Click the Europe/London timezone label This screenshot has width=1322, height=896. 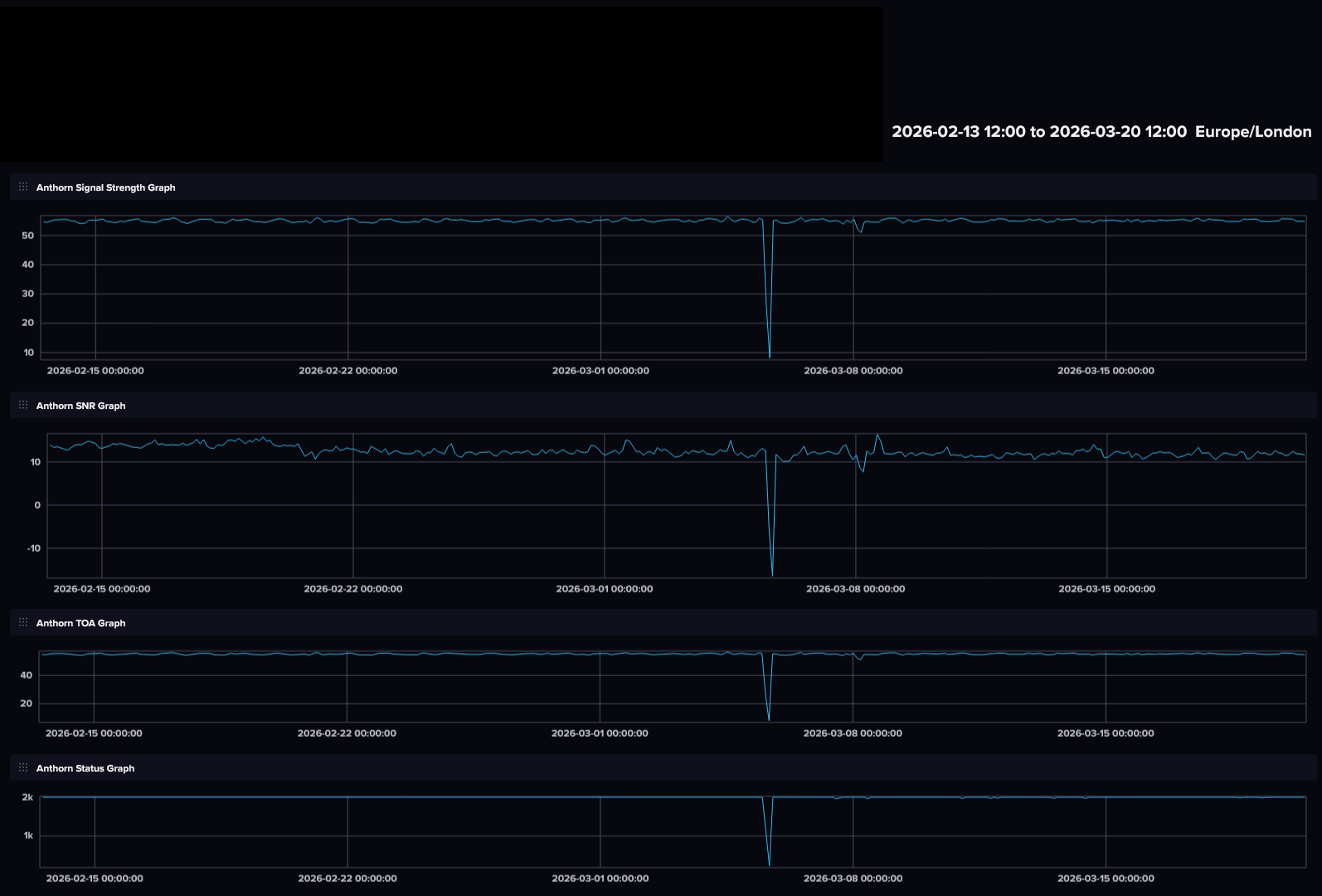[x=1252, y=131]
